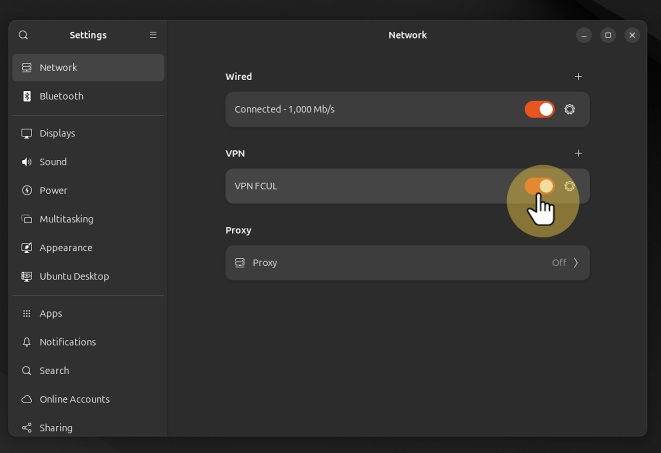Click the Ubuntu Desktop icon
Viewport: 661px width, 453px height.
click(x=27, y=276)
